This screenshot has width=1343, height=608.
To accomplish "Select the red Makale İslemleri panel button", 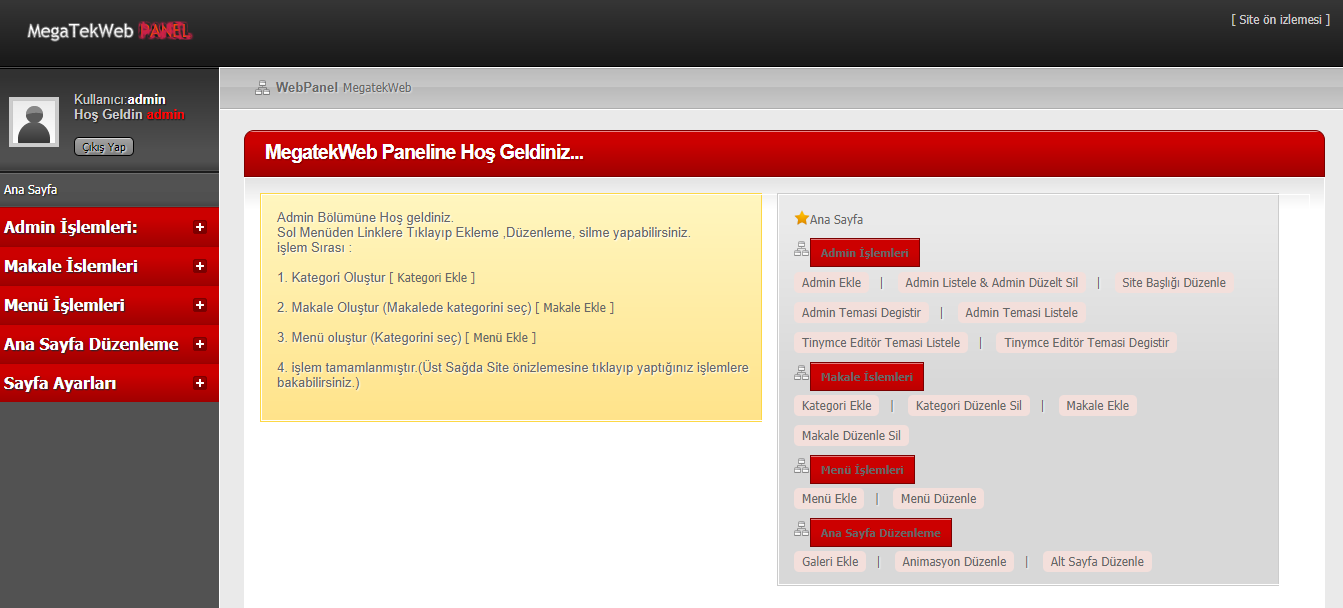I will pyautogui.click(x=866, y=377).
